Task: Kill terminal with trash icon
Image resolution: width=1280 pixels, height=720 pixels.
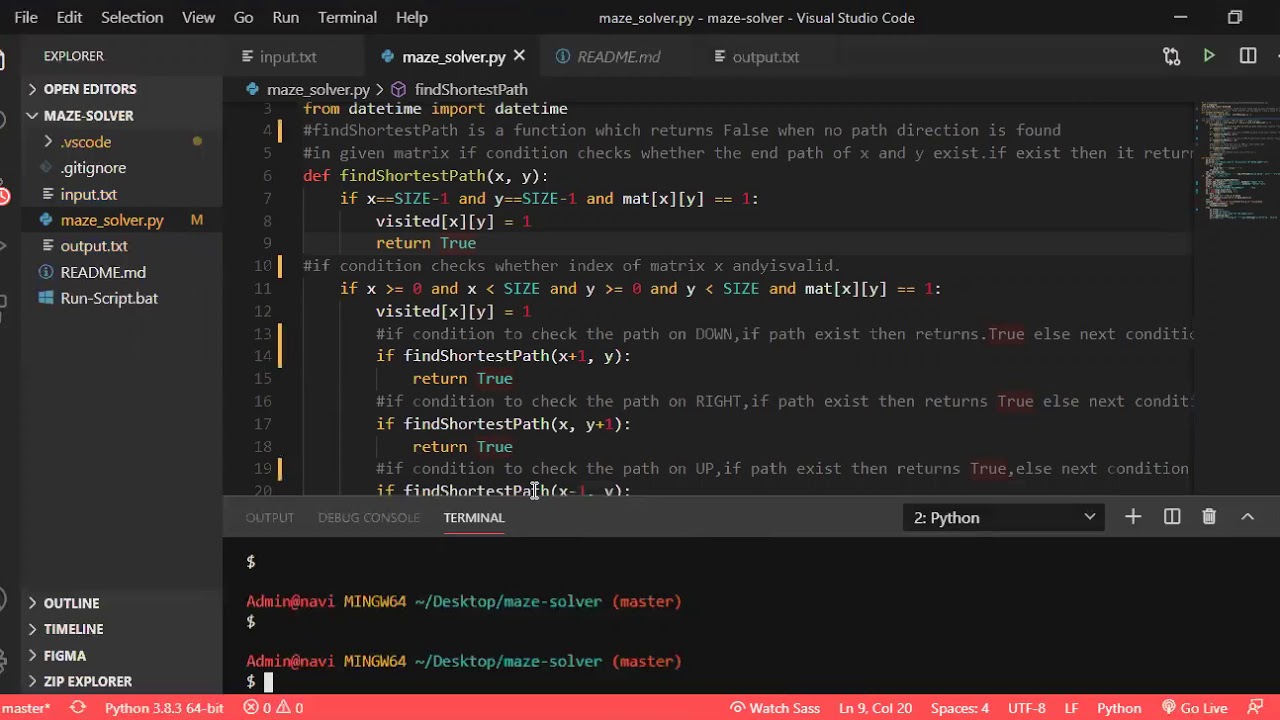Action: tap(1209, 517)
